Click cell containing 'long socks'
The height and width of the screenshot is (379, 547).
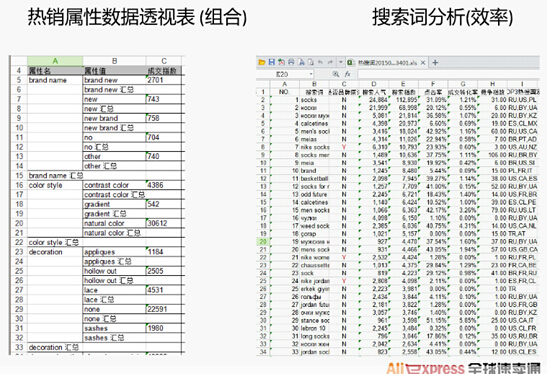click(314, 336)
